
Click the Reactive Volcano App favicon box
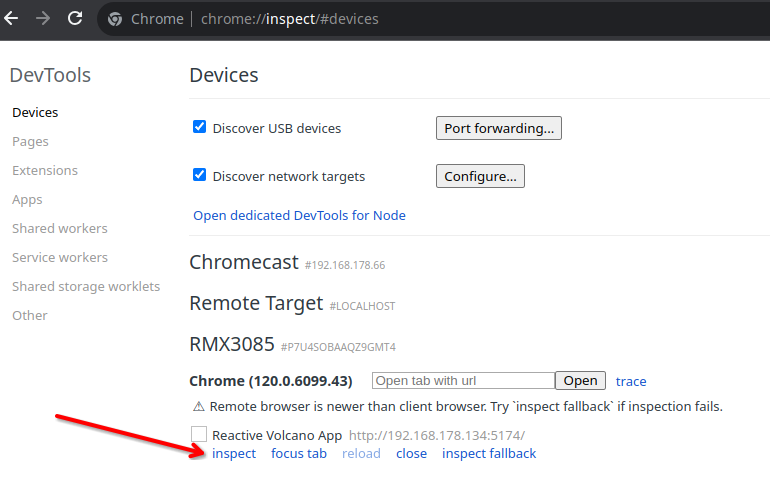(199, 434)
